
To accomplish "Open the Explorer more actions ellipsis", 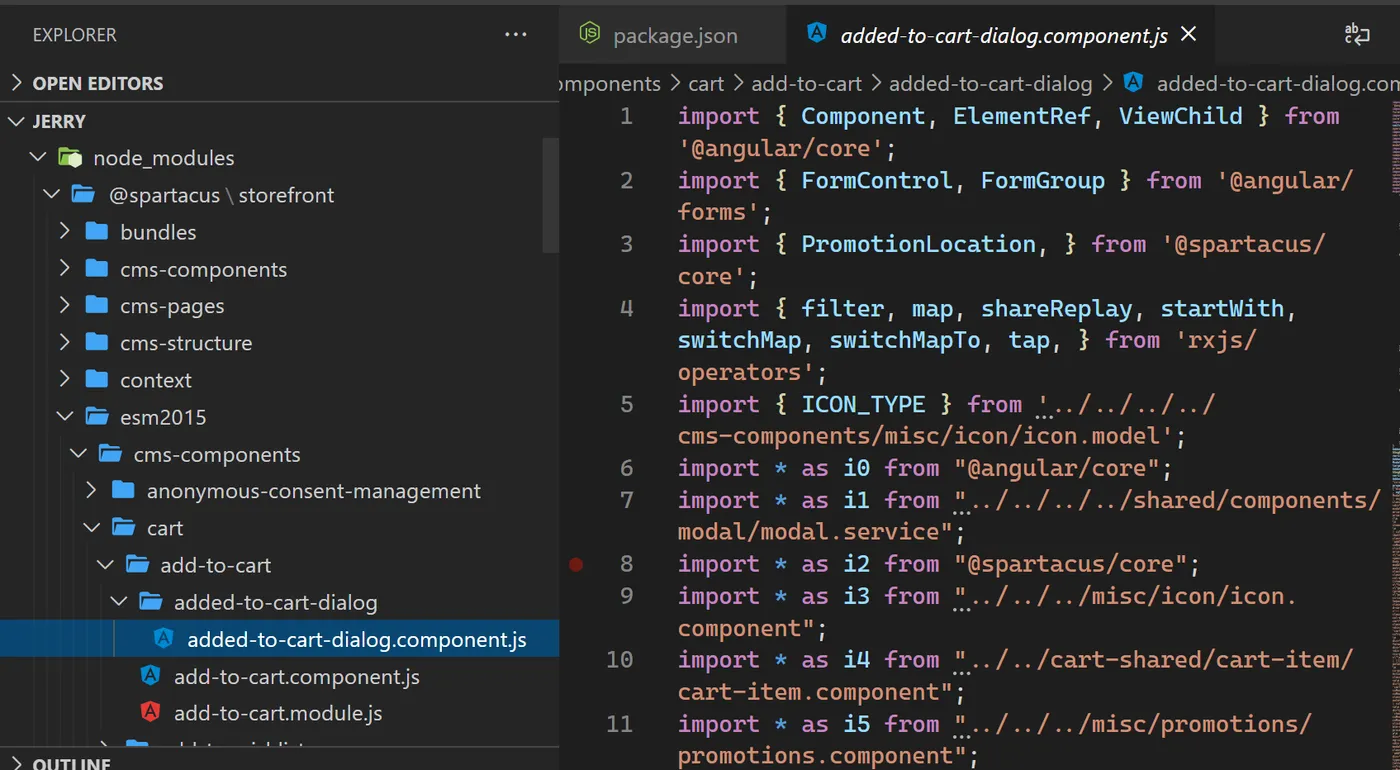I will click(516, 35).
